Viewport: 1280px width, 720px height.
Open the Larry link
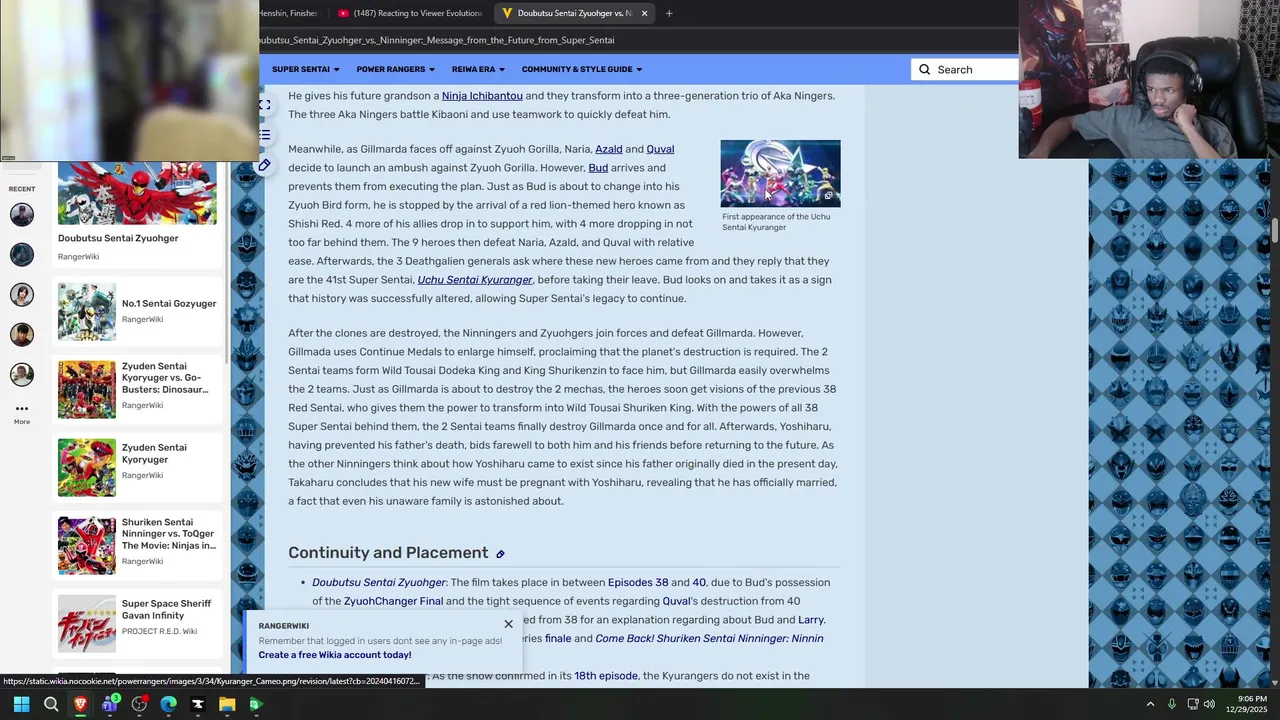point(811,620)
